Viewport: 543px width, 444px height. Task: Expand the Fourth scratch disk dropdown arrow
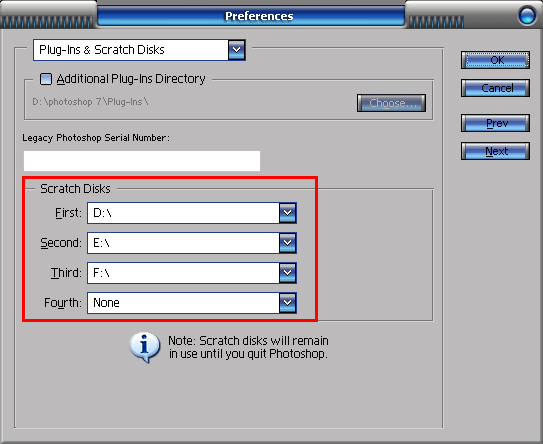pyautogui.click(x=287, y=303)
